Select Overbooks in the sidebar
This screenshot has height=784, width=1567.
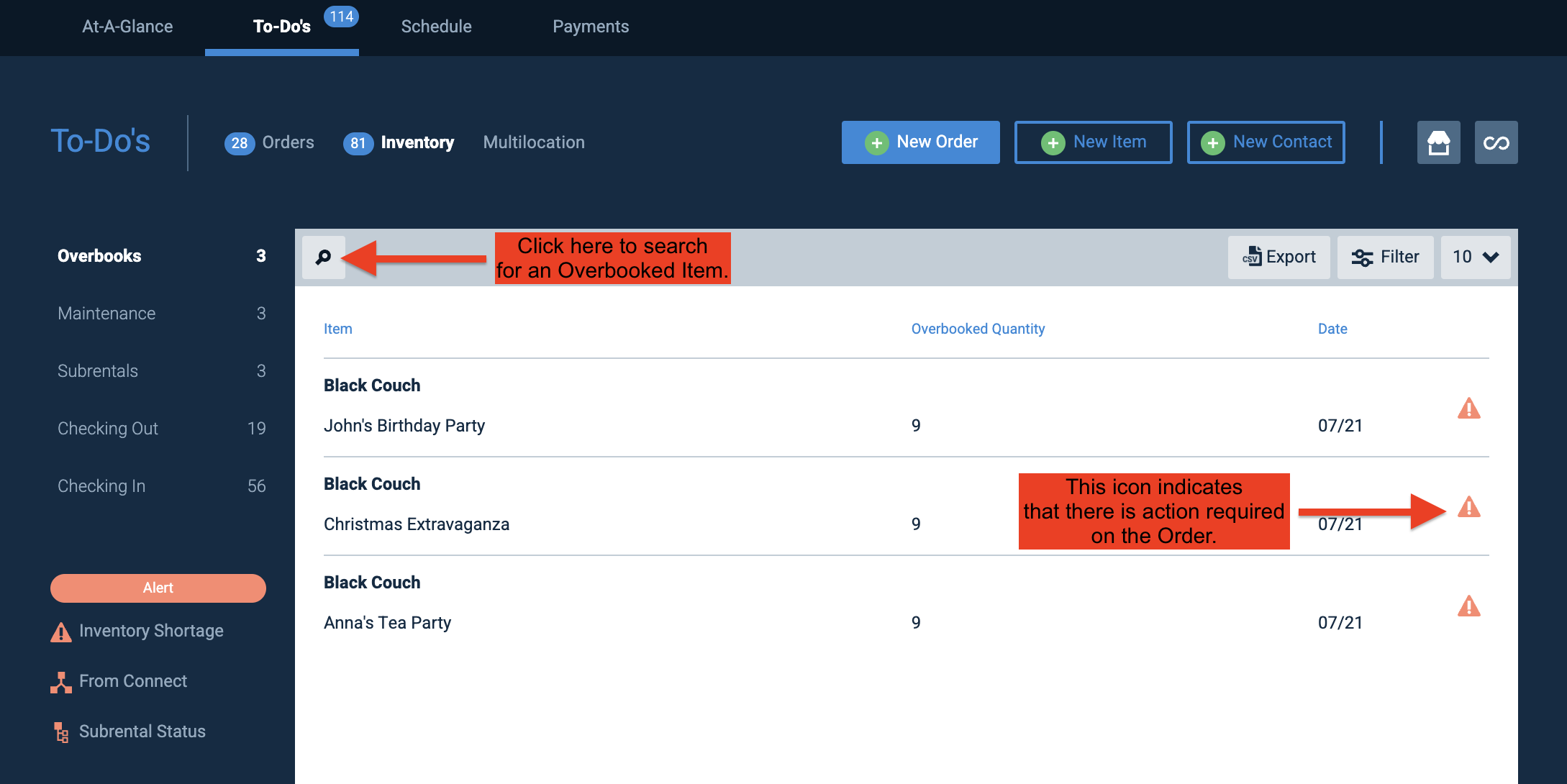162,256
